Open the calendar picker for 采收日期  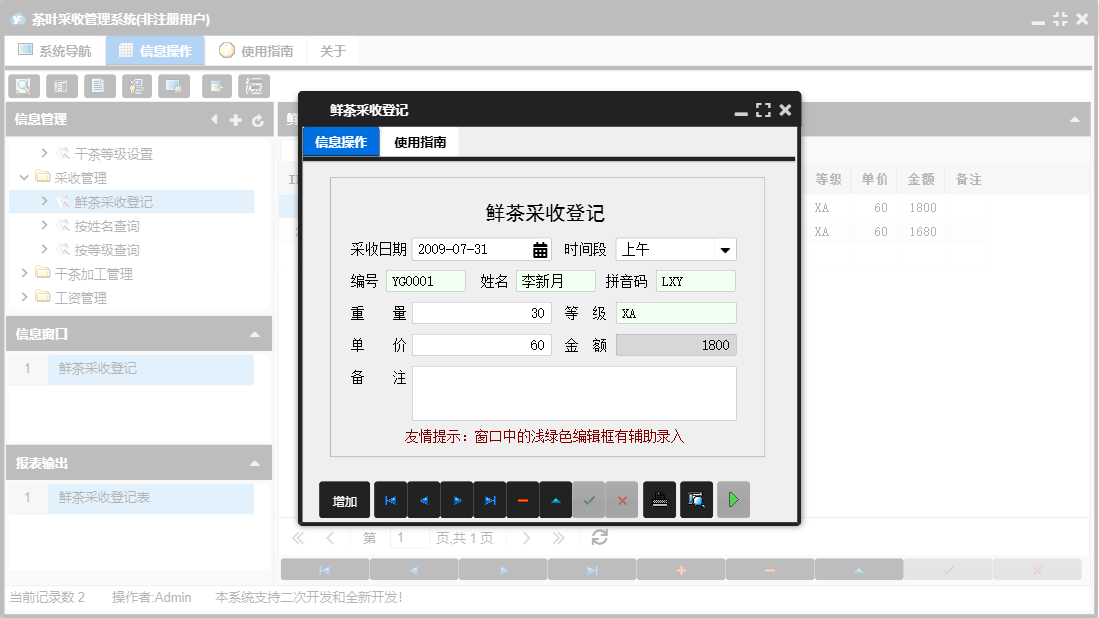point(541,248)
